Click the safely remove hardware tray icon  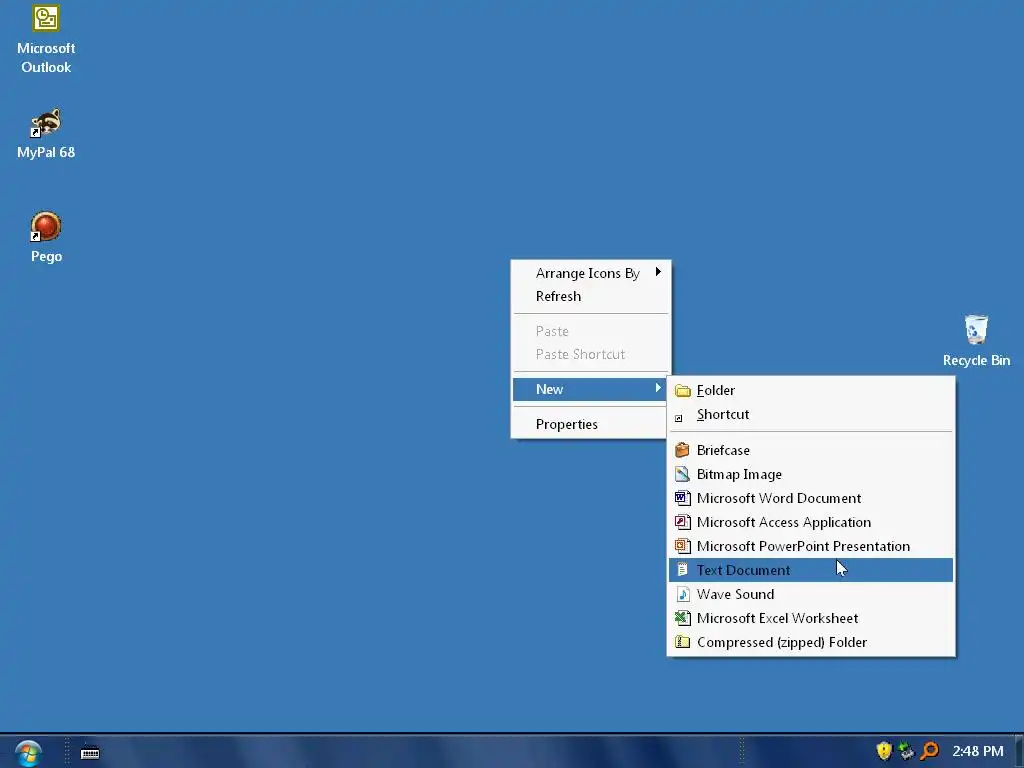(906, 751)
